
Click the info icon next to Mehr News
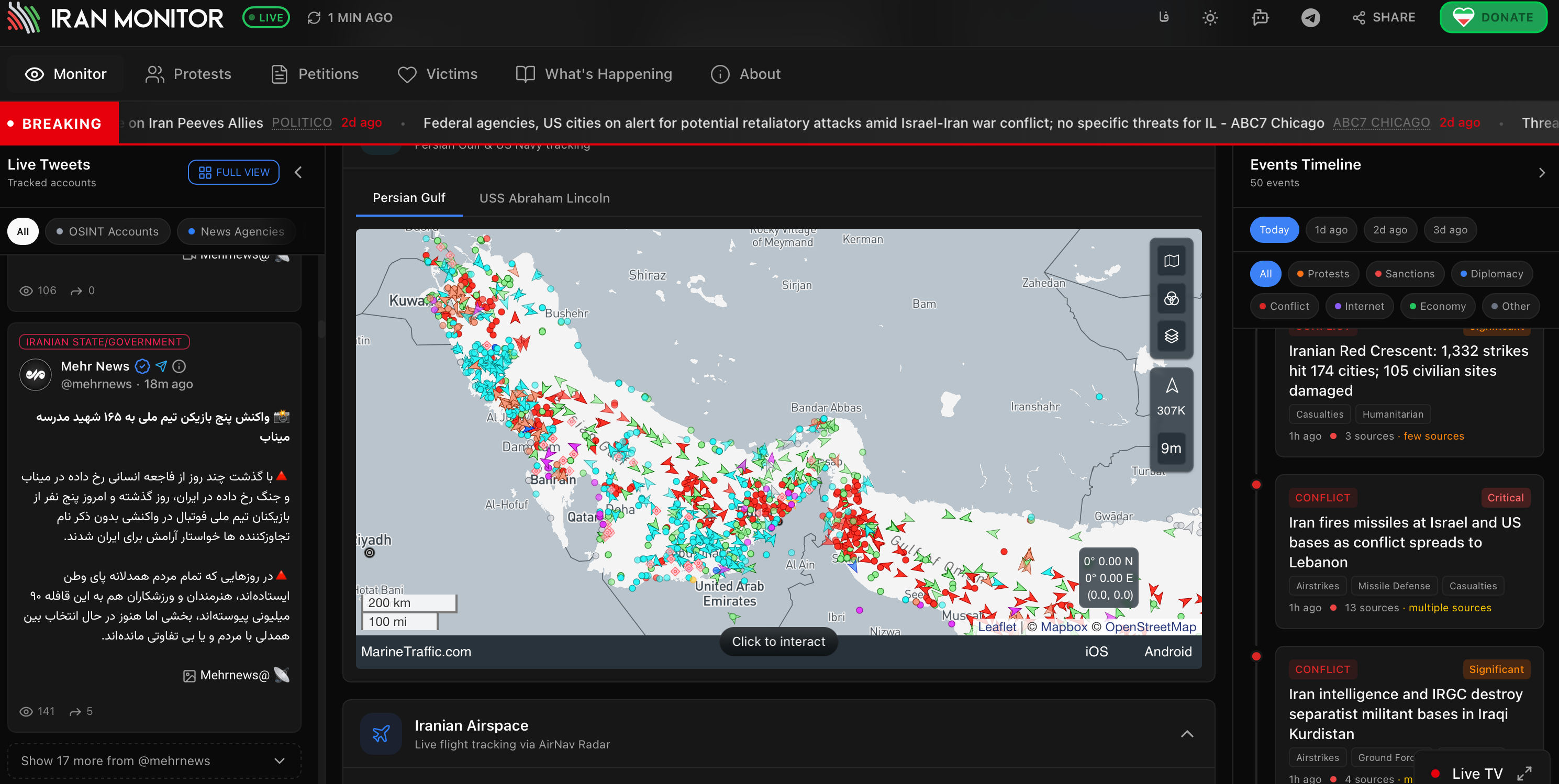[x=179, y=366]
